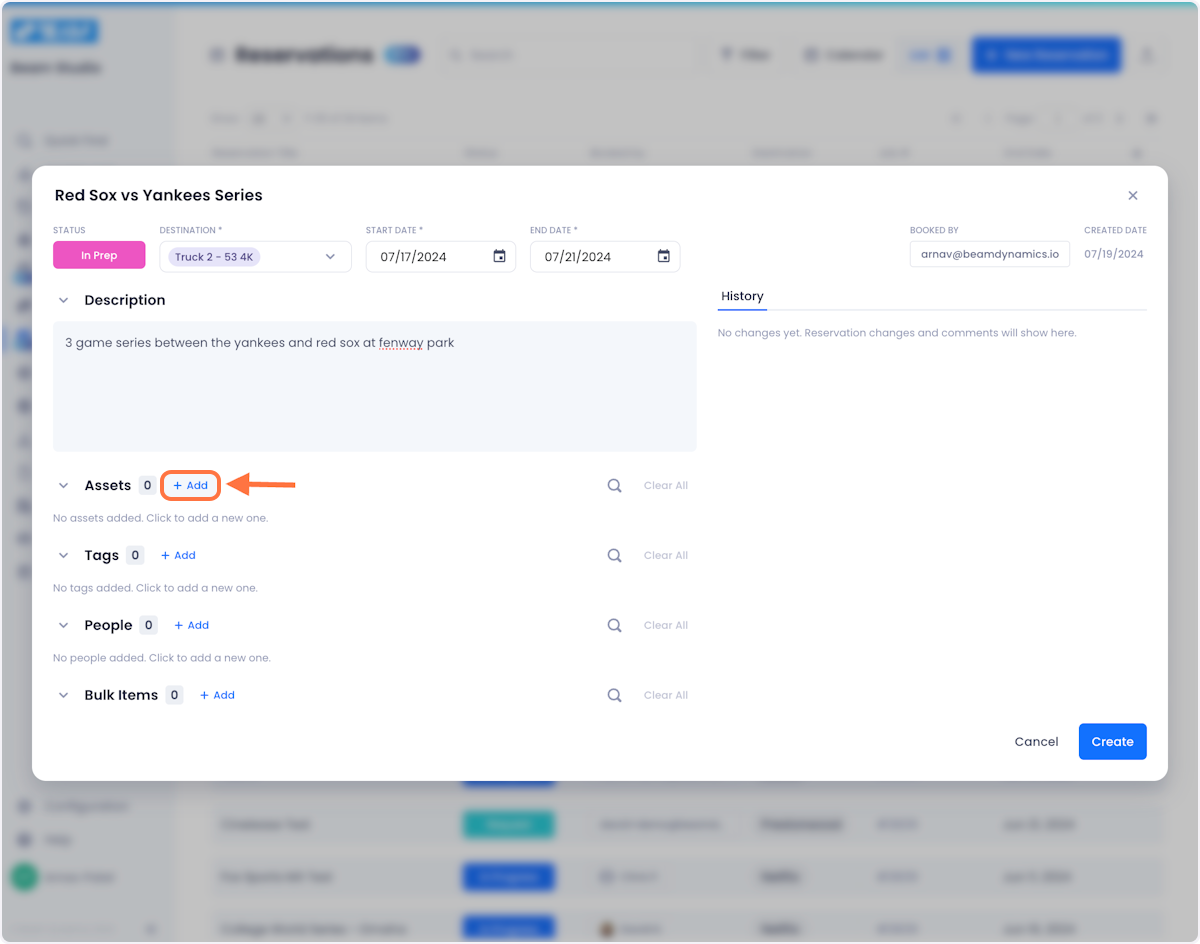
Task: Focus the Start Date field 07/17/2024
Action: tap(441, 257)
